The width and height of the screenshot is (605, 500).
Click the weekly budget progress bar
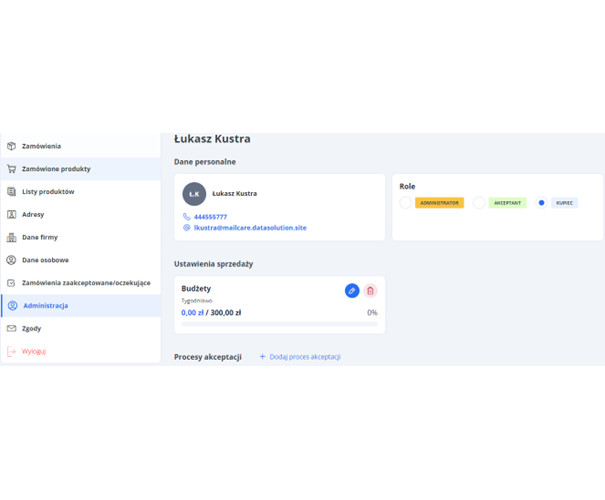(x=279, y=324)
